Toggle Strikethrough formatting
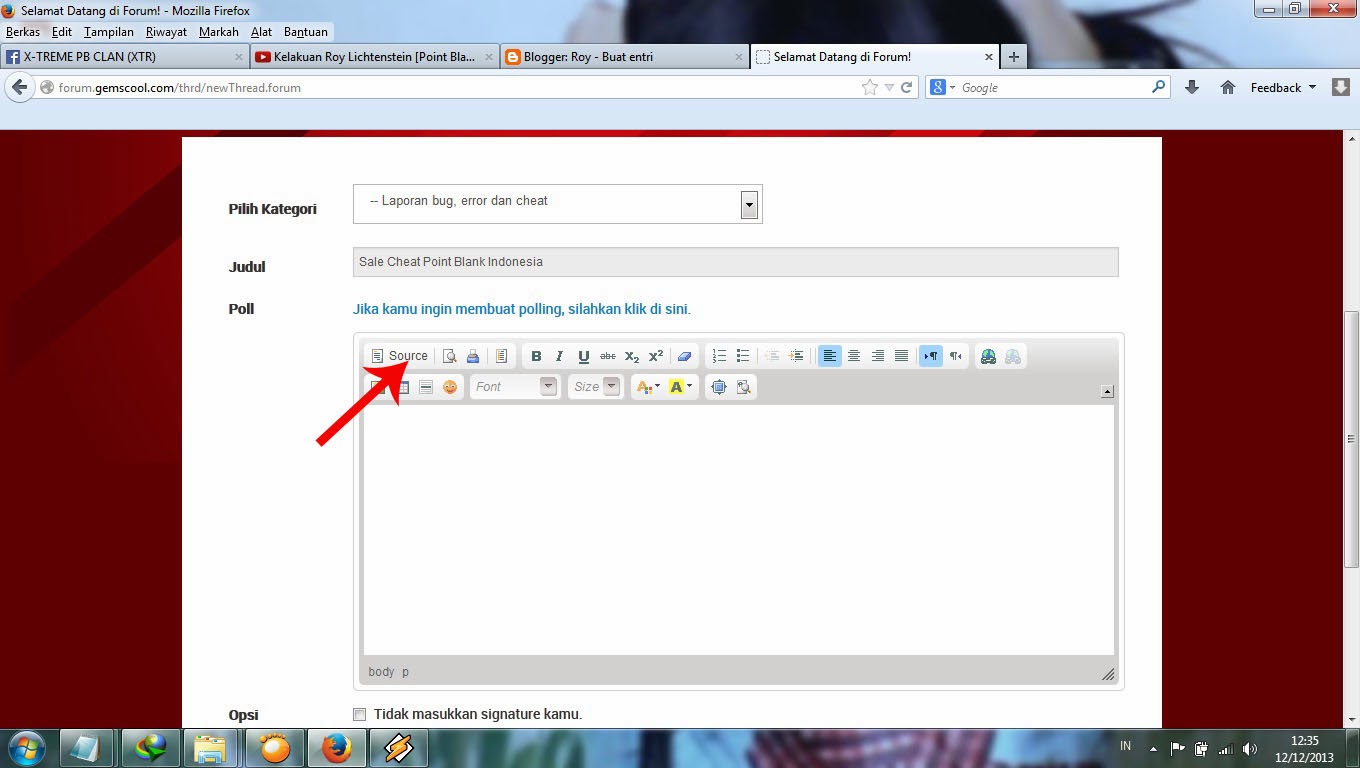 (608, 356)
